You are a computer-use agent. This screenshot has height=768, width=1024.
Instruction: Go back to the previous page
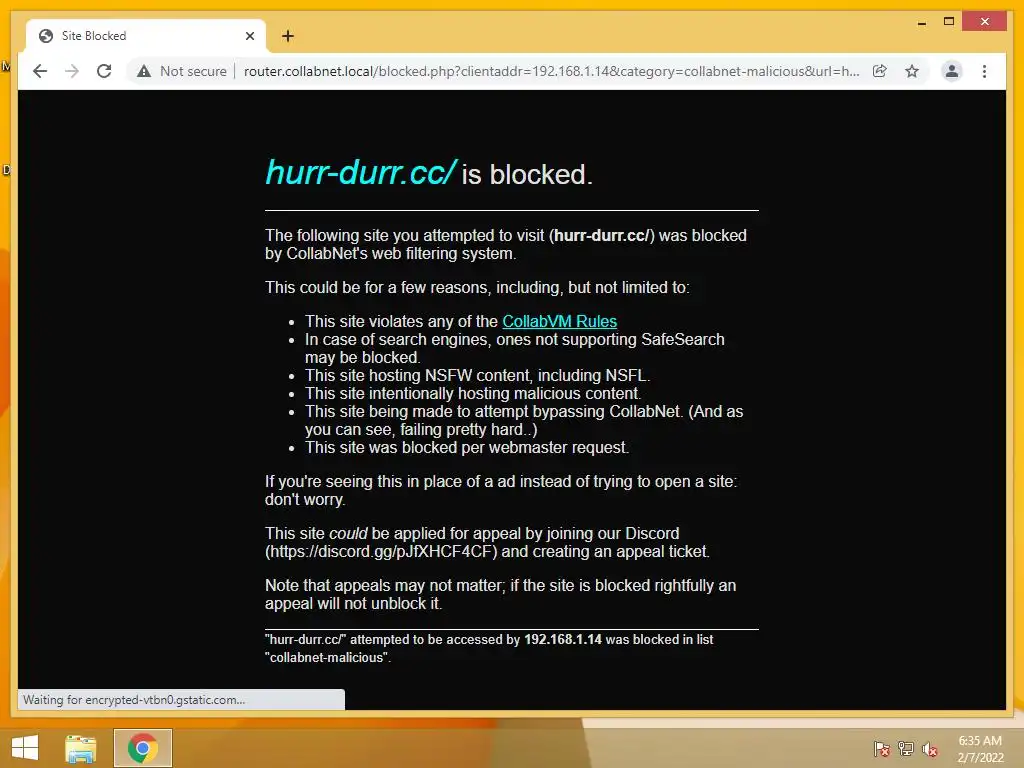(x=40, y=71)
